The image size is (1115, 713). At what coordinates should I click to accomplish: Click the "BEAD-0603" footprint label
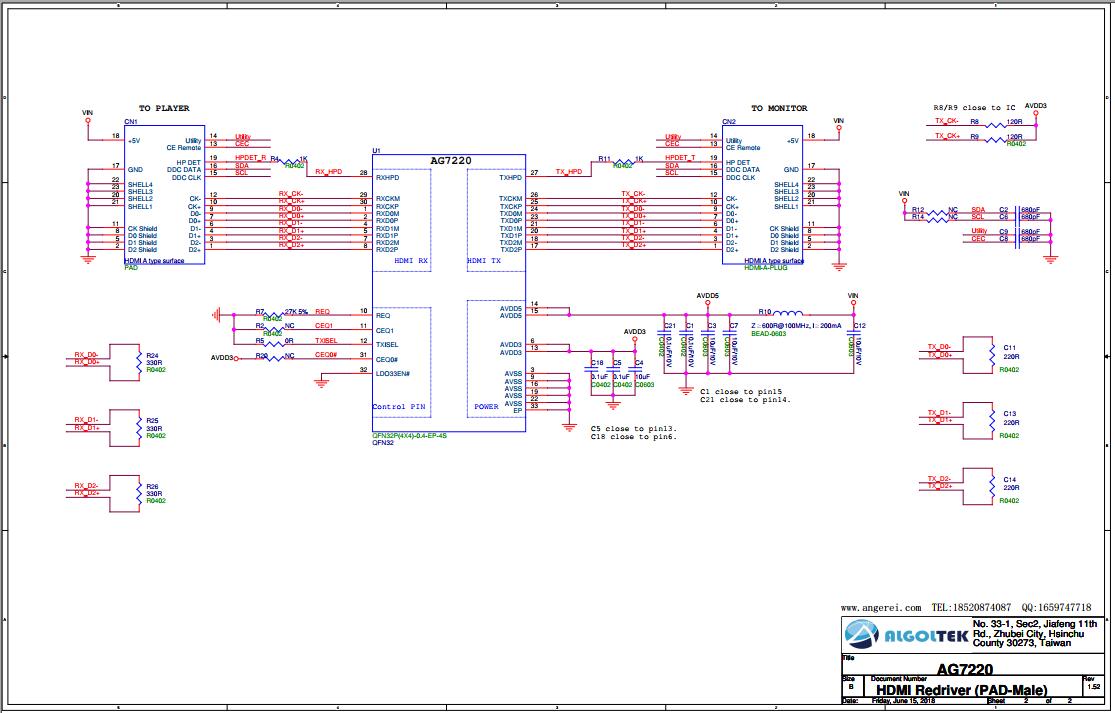(769, 333)
